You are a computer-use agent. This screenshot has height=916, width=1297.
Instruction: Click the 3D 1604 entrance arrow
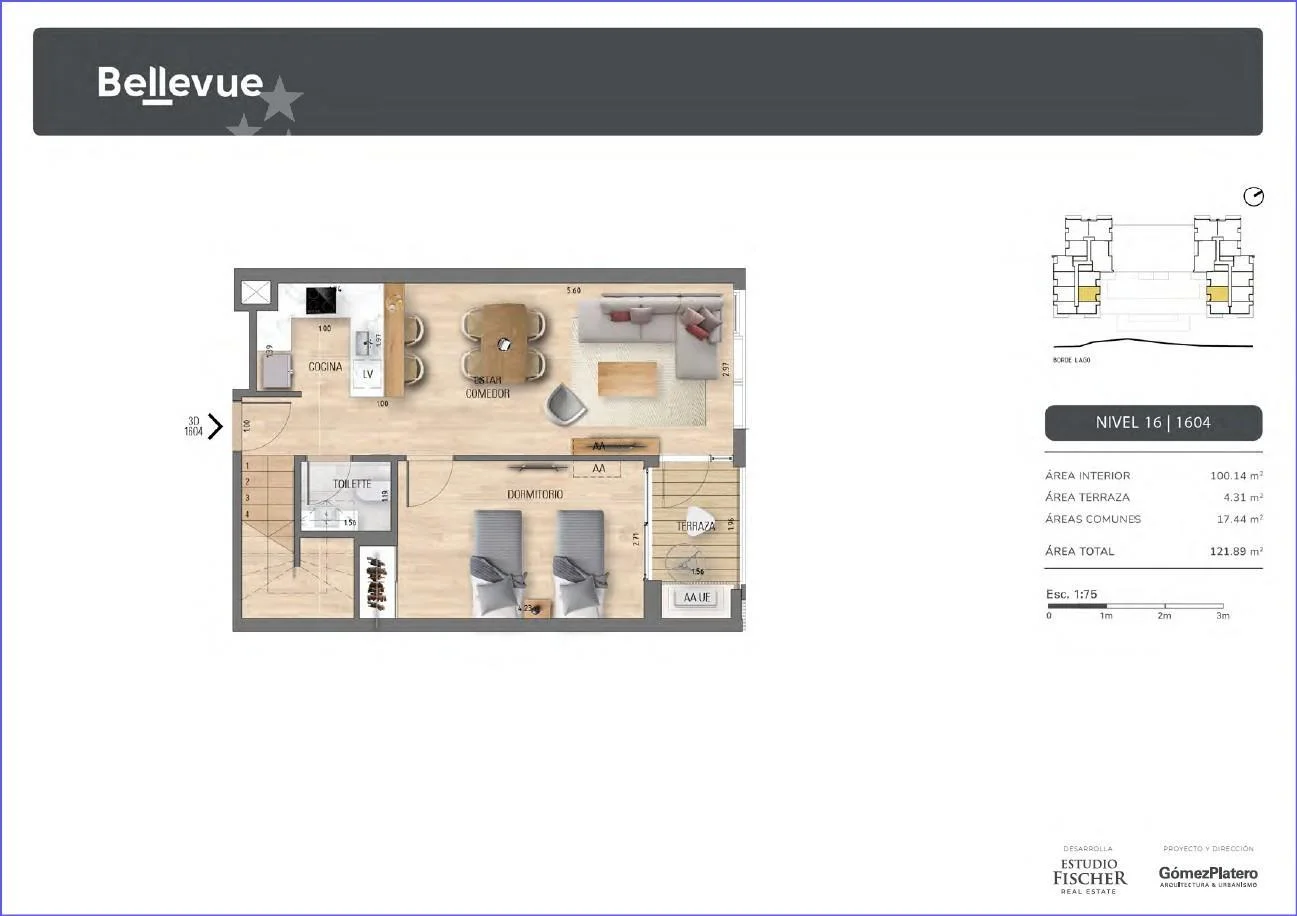click(214, 426)
